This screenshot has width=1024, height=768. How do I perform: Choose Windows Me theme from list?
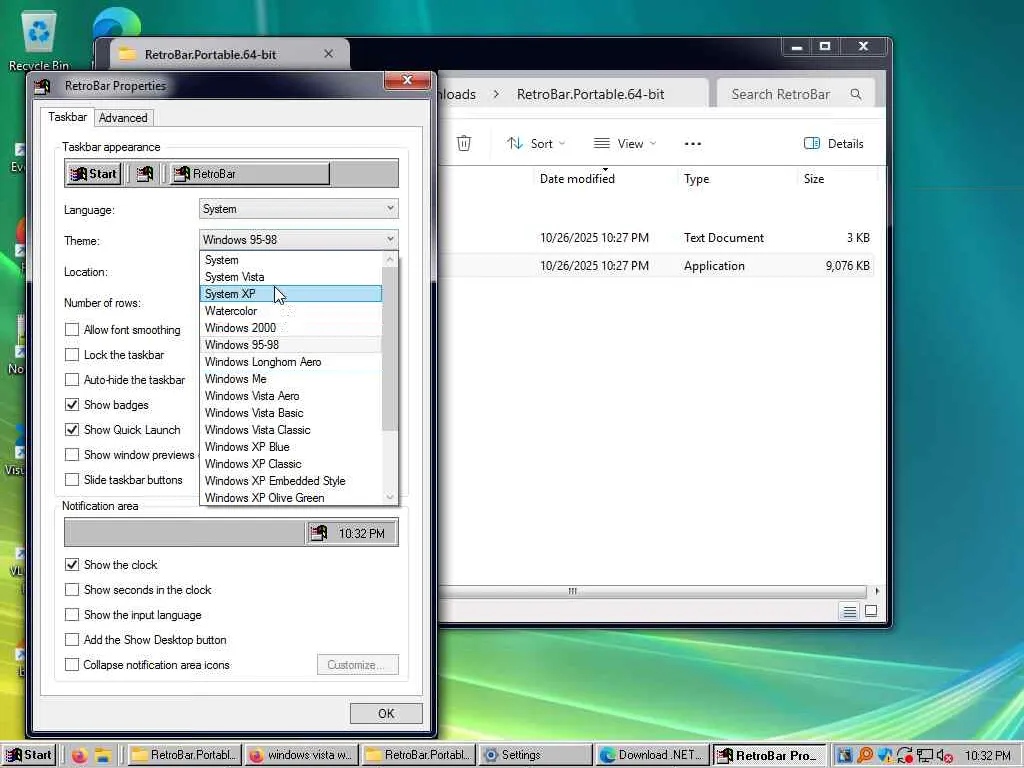pos(291,379)
